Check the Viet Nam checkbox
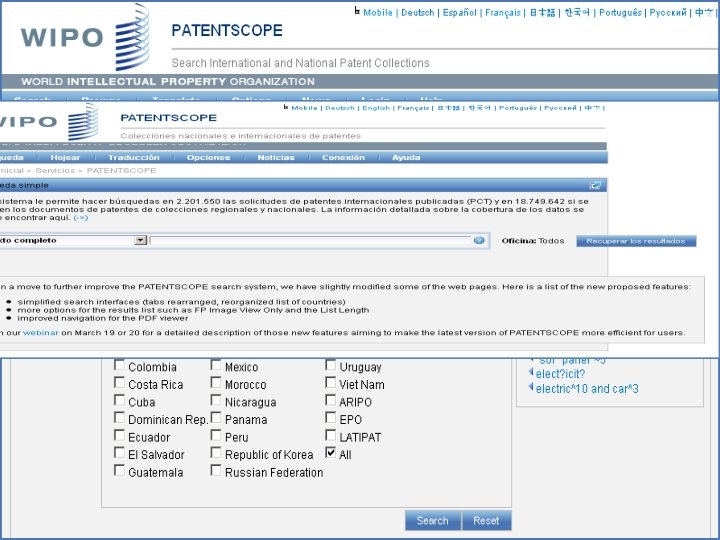The height and width of the screenshot is (540, 720). pyautogui.click(x=331, y=382)
